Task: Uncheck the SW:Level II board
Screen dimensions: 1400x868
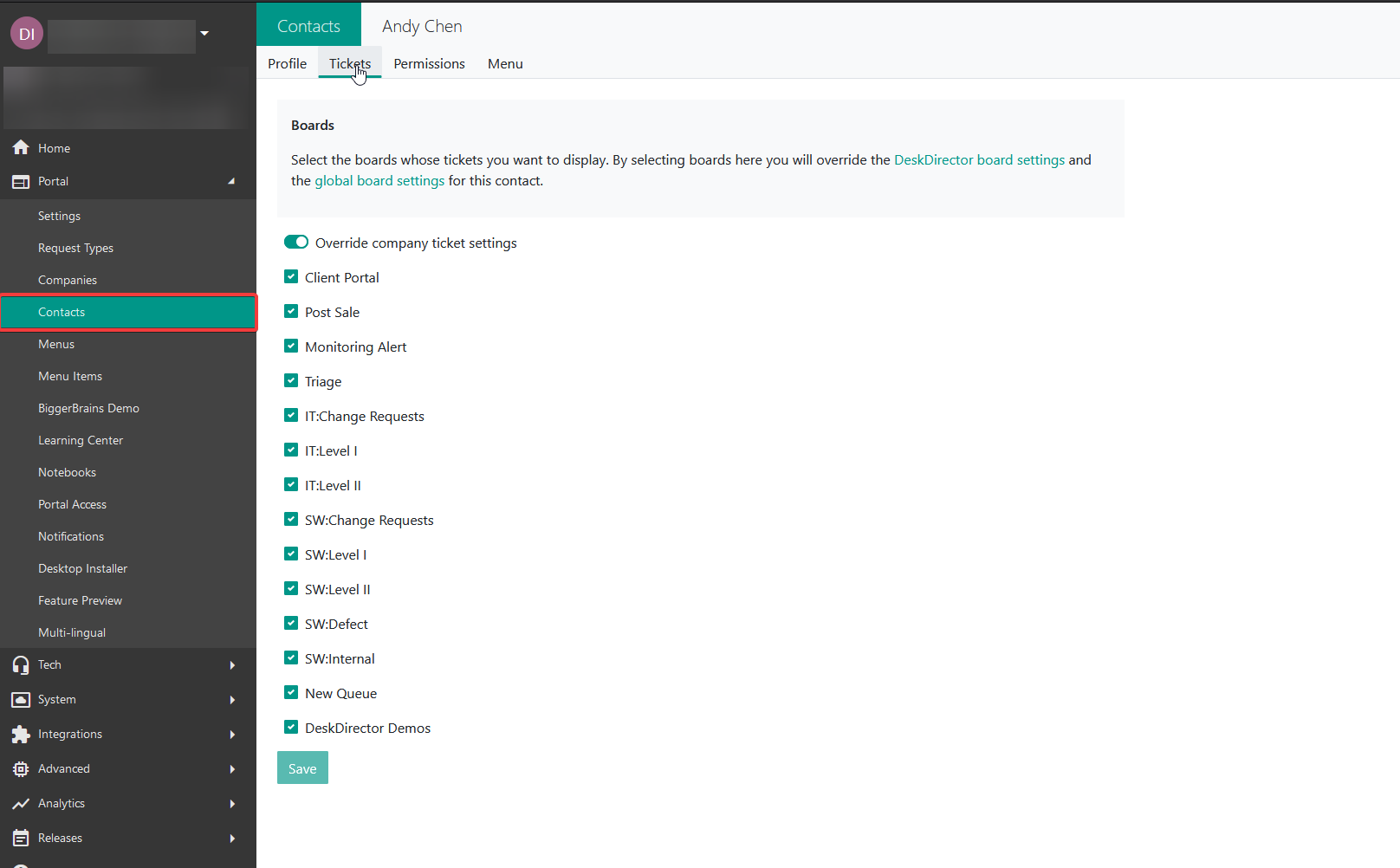Action: click(291, 589)
